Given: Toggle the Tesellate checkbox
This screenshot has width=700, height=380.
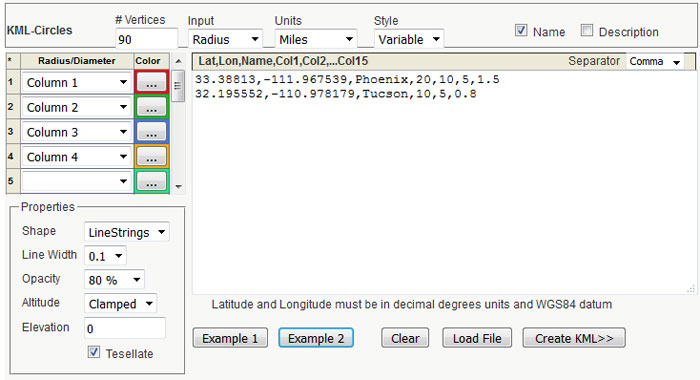Looking at the screenshot, I should click(x=94, y=352).
